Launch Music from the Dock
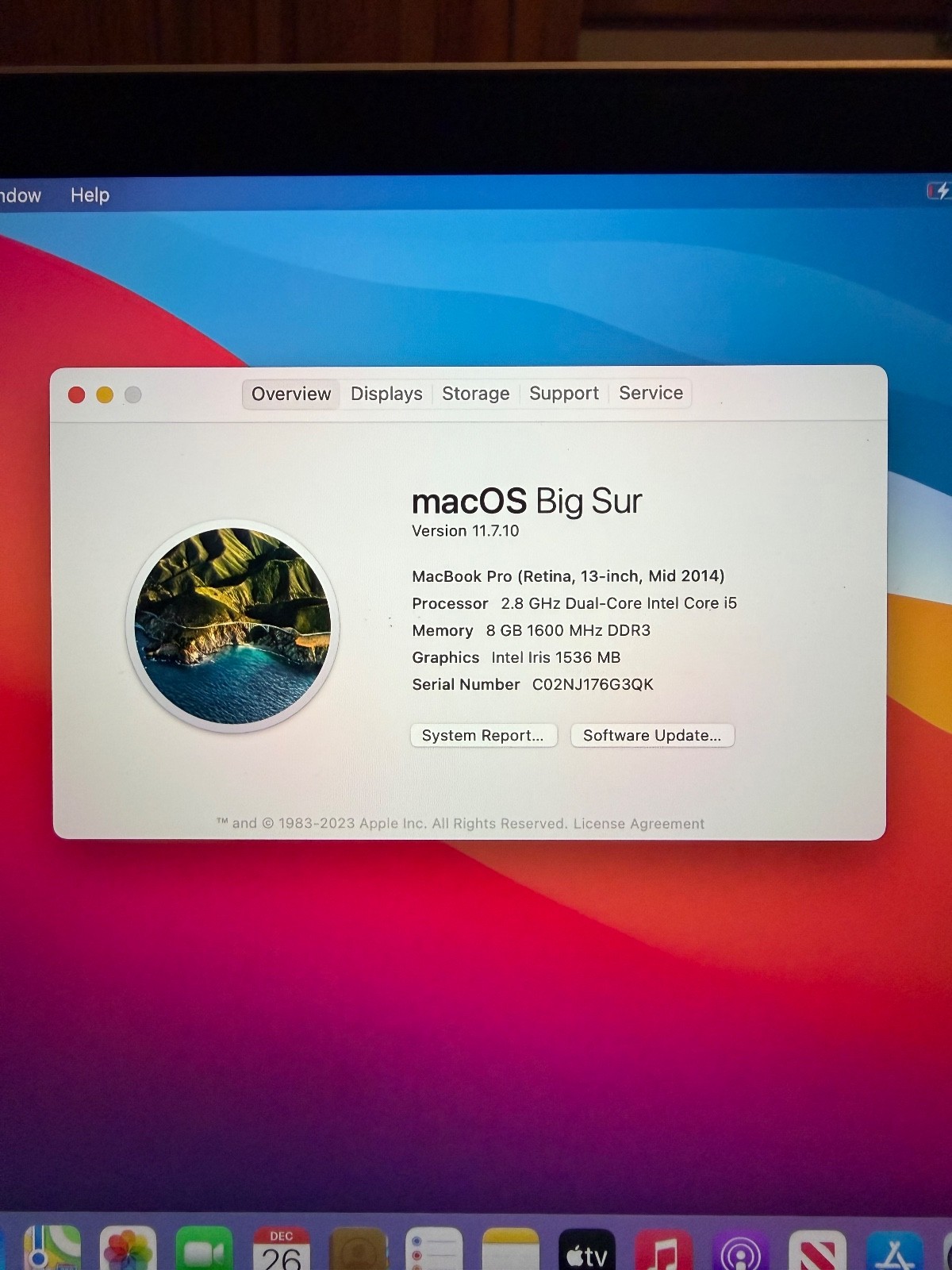 click(x=664, y=1249)
